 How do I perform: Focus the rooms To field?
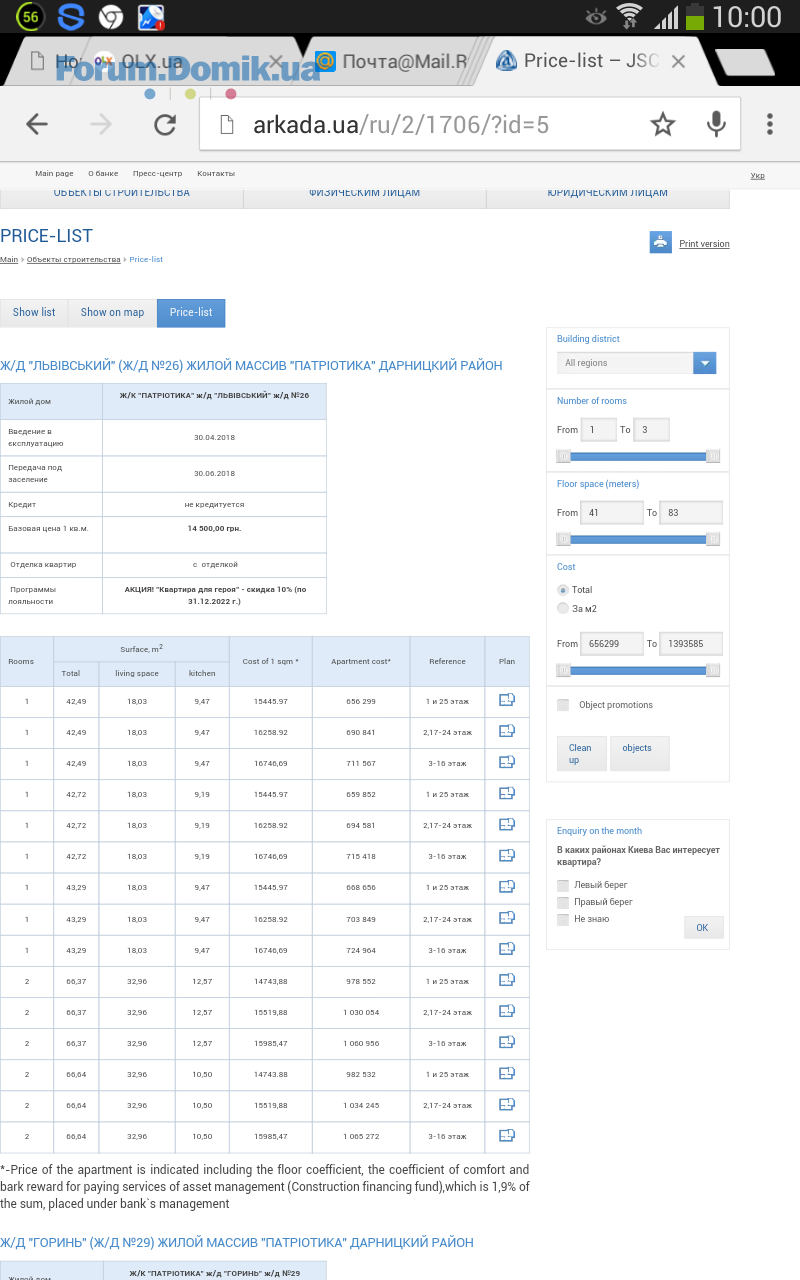[x=652, y=429]
